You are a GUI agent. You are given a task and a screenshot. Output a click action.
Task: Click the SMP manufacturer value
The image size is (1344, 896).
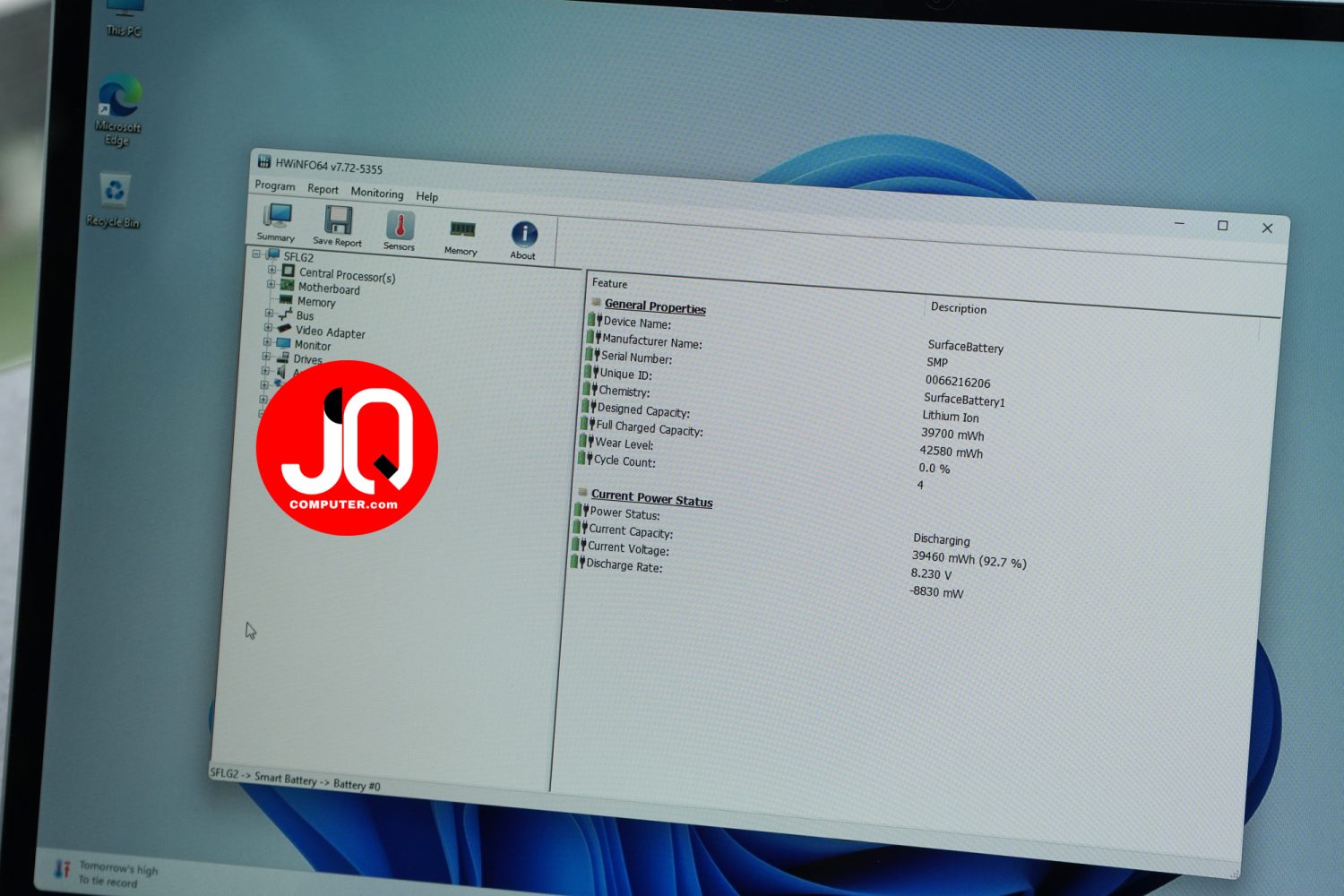[937, 362]
